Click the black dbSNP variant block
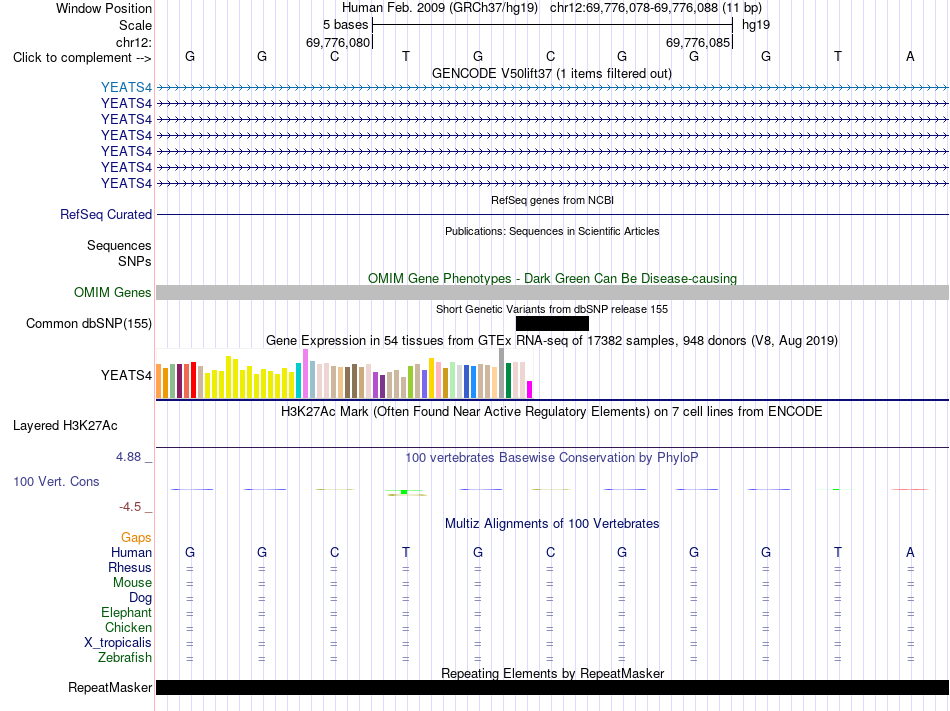The width and height of the screenshot is (950, 711). (x=552, y=323)
